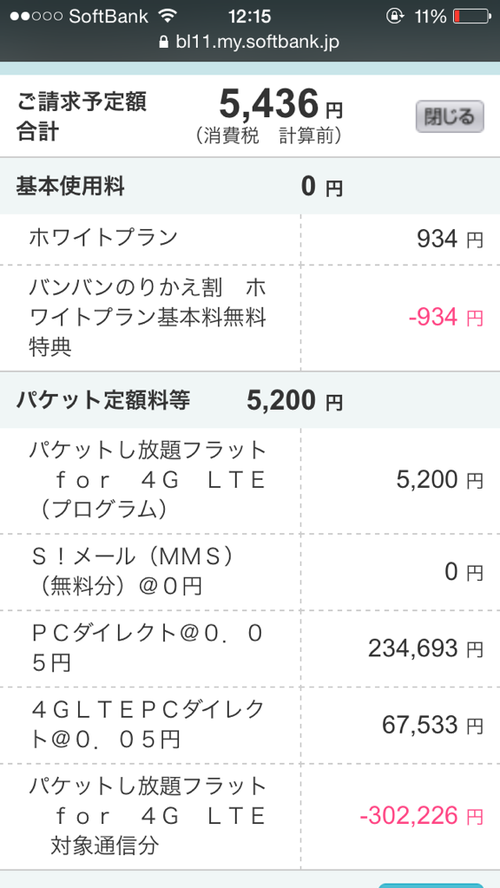Tap the blue button at bottom edge
Screen dimensions: 500x888
coord(430,885)
